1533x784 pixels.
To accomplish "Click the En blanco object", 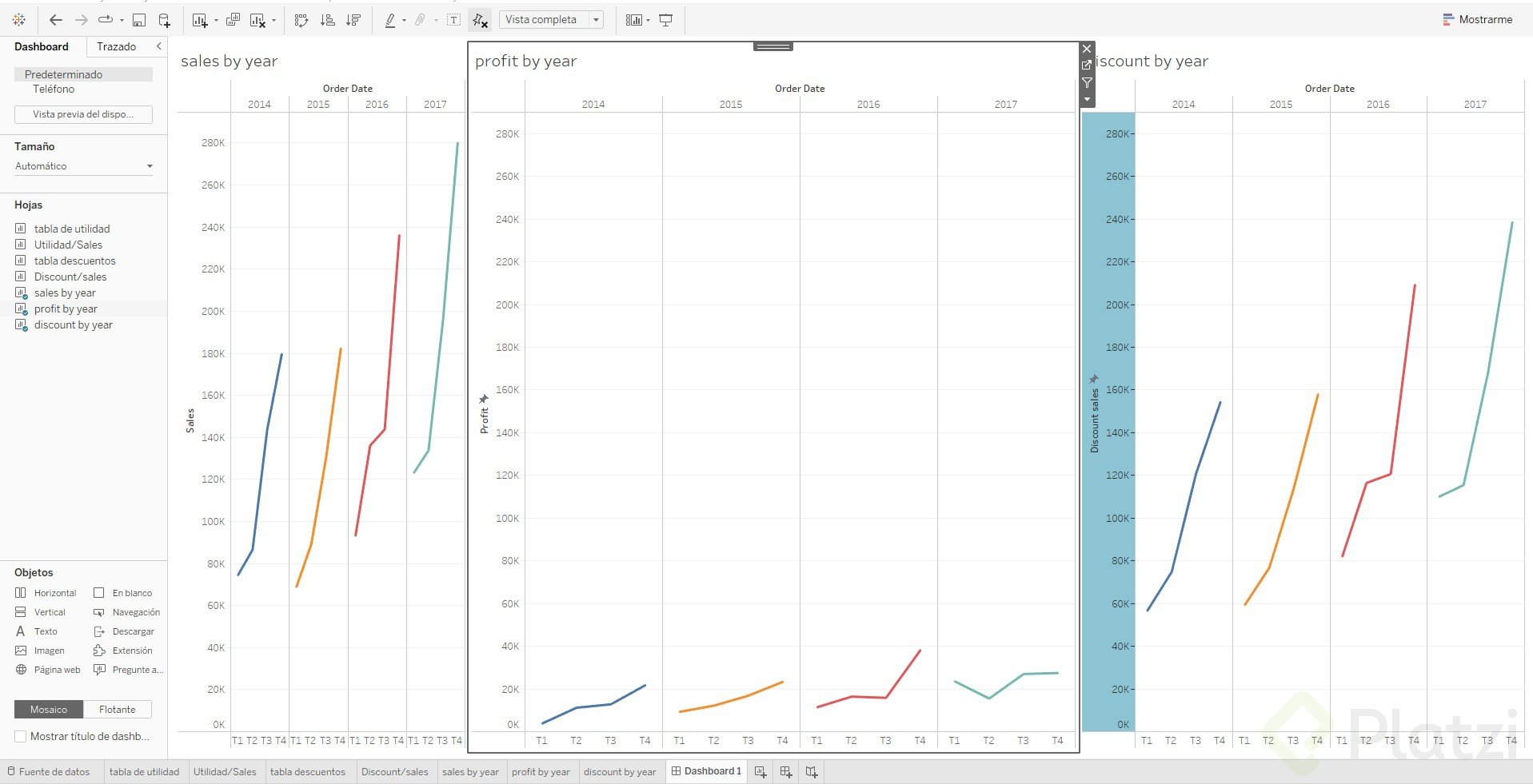I will point(123,593).
